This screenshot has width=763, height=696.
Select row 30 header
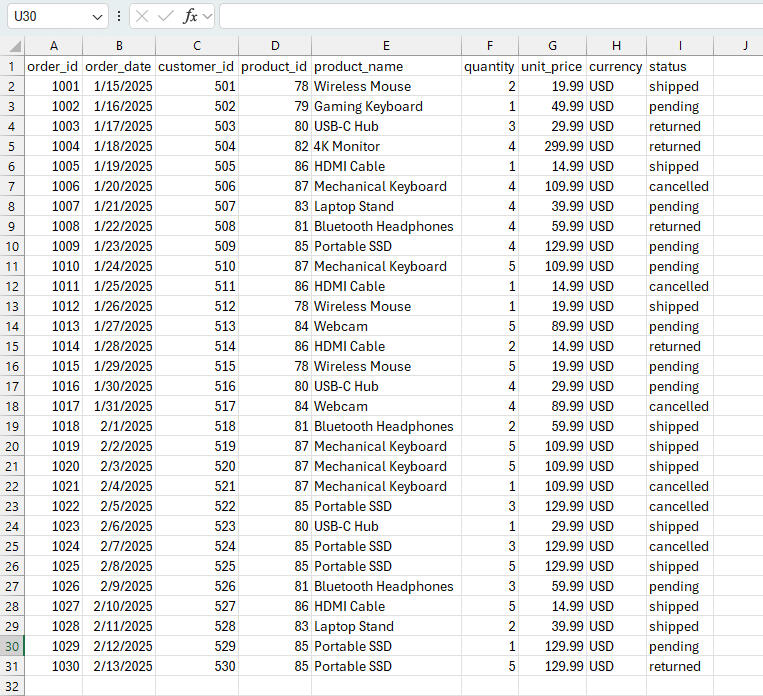click(12, 646)
